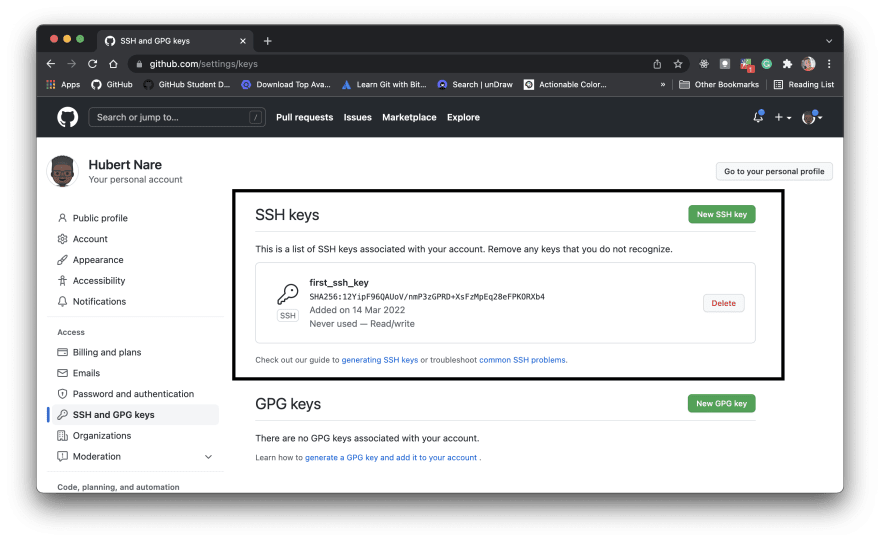Open generate a GPG key link

tap(391, 458)
